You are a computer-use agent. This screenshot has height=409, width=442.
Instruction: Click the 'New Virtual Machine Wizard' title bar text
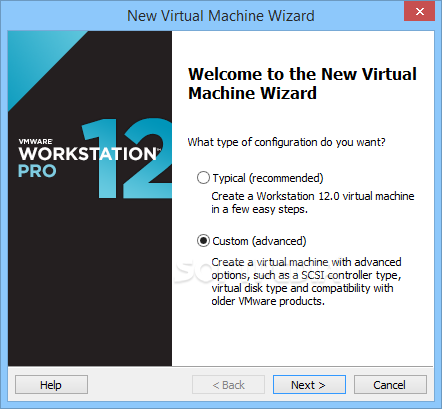pyautogui.click(x=221, y=16)
